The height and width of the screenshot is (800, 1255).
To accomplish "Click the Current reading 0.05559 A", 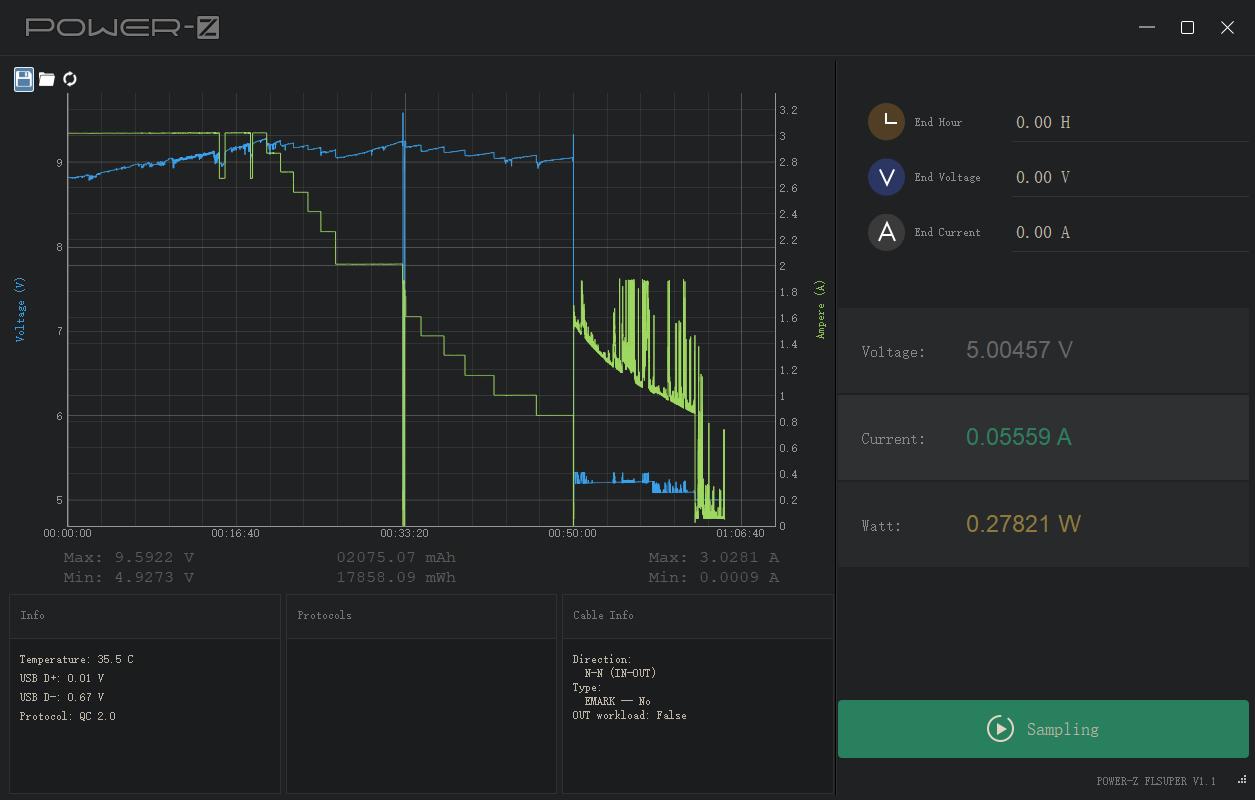I will point(1018,437).
